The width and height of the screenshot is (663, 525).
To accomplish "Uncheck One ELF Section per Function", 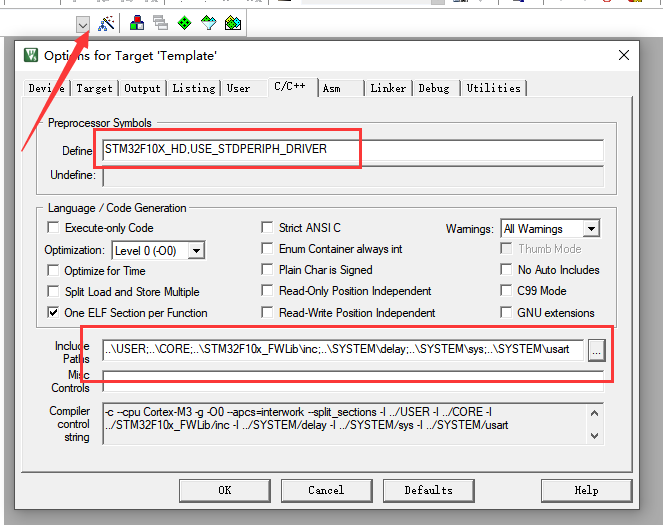I will tap(53, 312).
